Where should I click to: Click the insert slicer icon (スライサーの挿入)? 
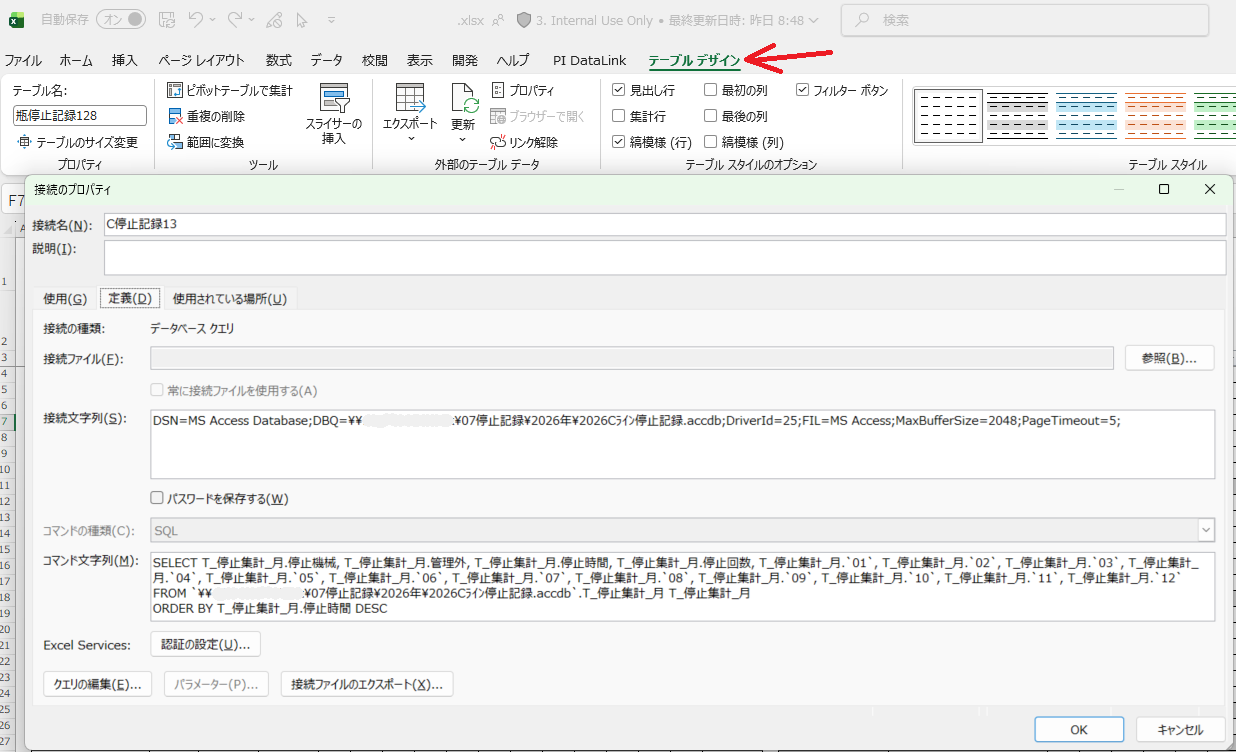[334, 98]
